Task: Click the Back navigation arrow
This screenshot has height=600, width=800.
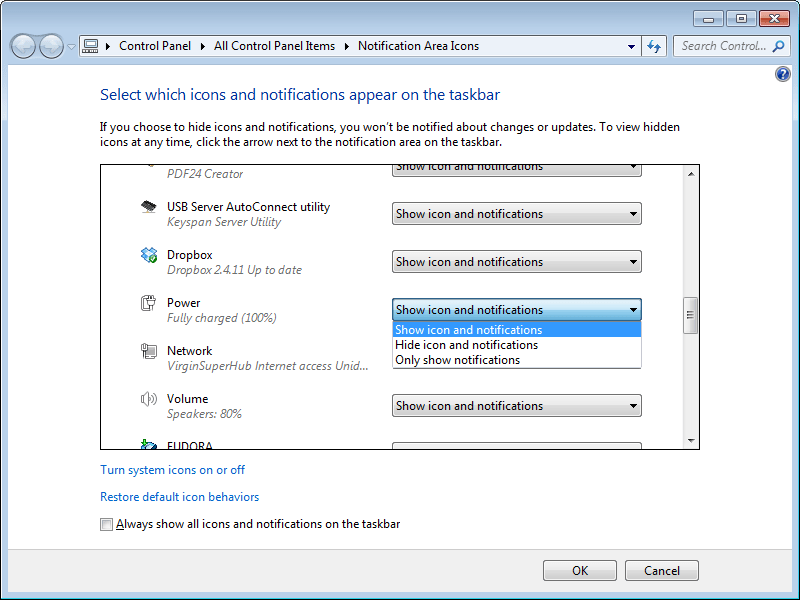Action: (23, 46)
